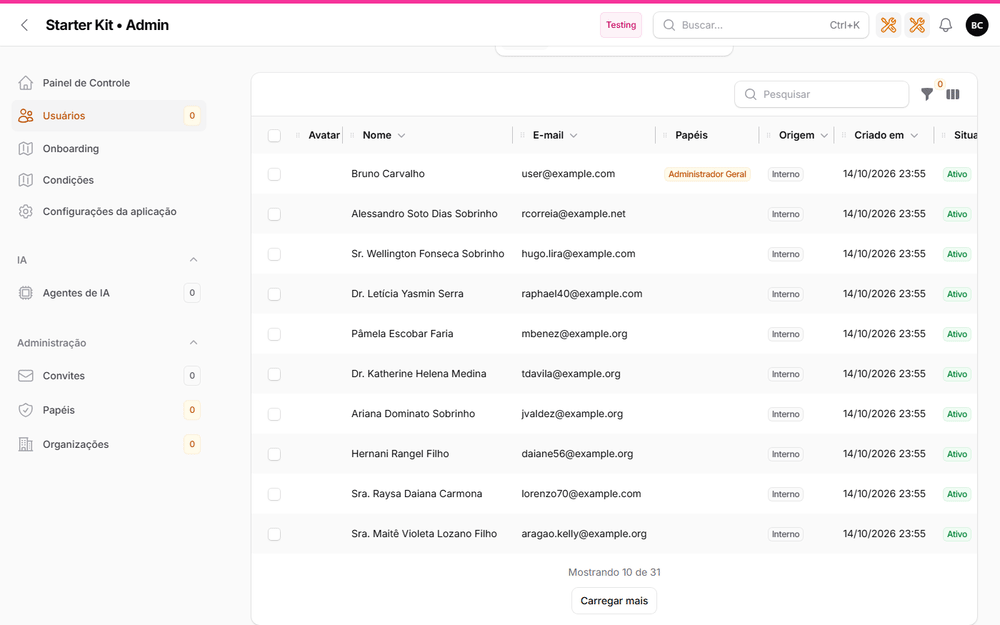Click the Onboarding map icon

coord(26,149)
